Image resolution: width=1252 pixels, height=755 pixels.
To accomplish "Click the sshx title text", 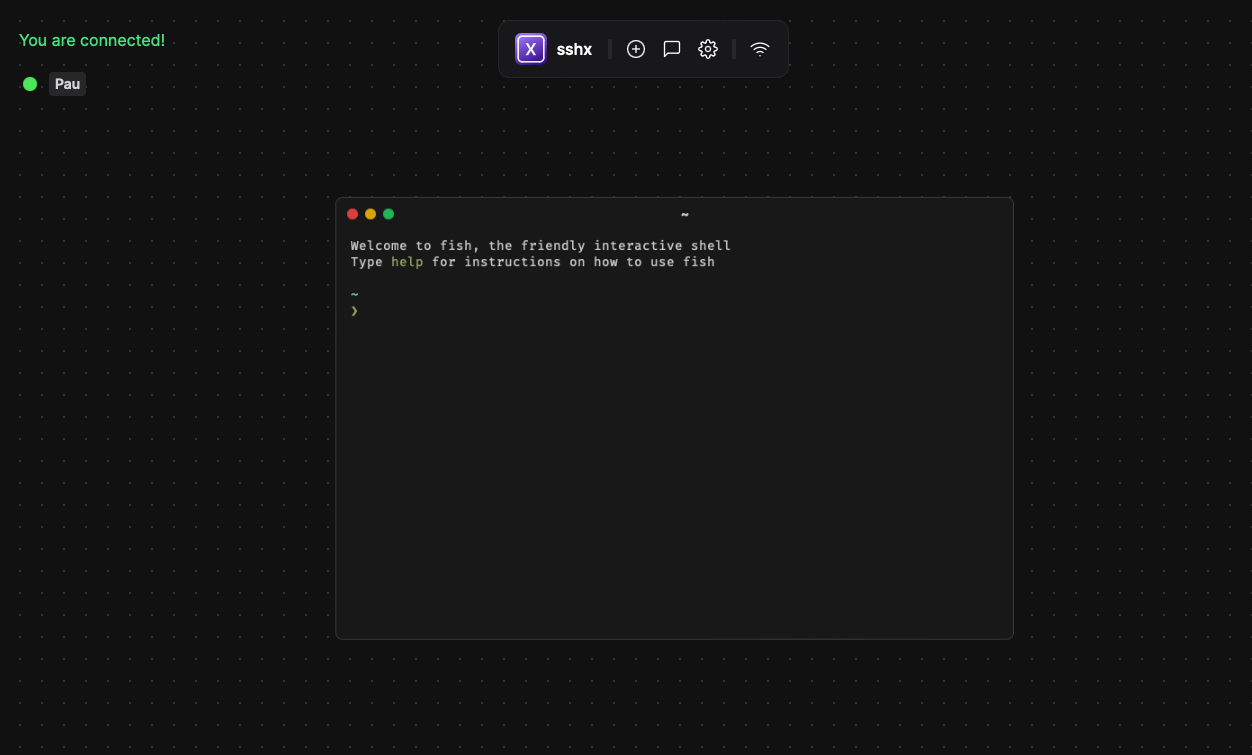I will point(574,48).
